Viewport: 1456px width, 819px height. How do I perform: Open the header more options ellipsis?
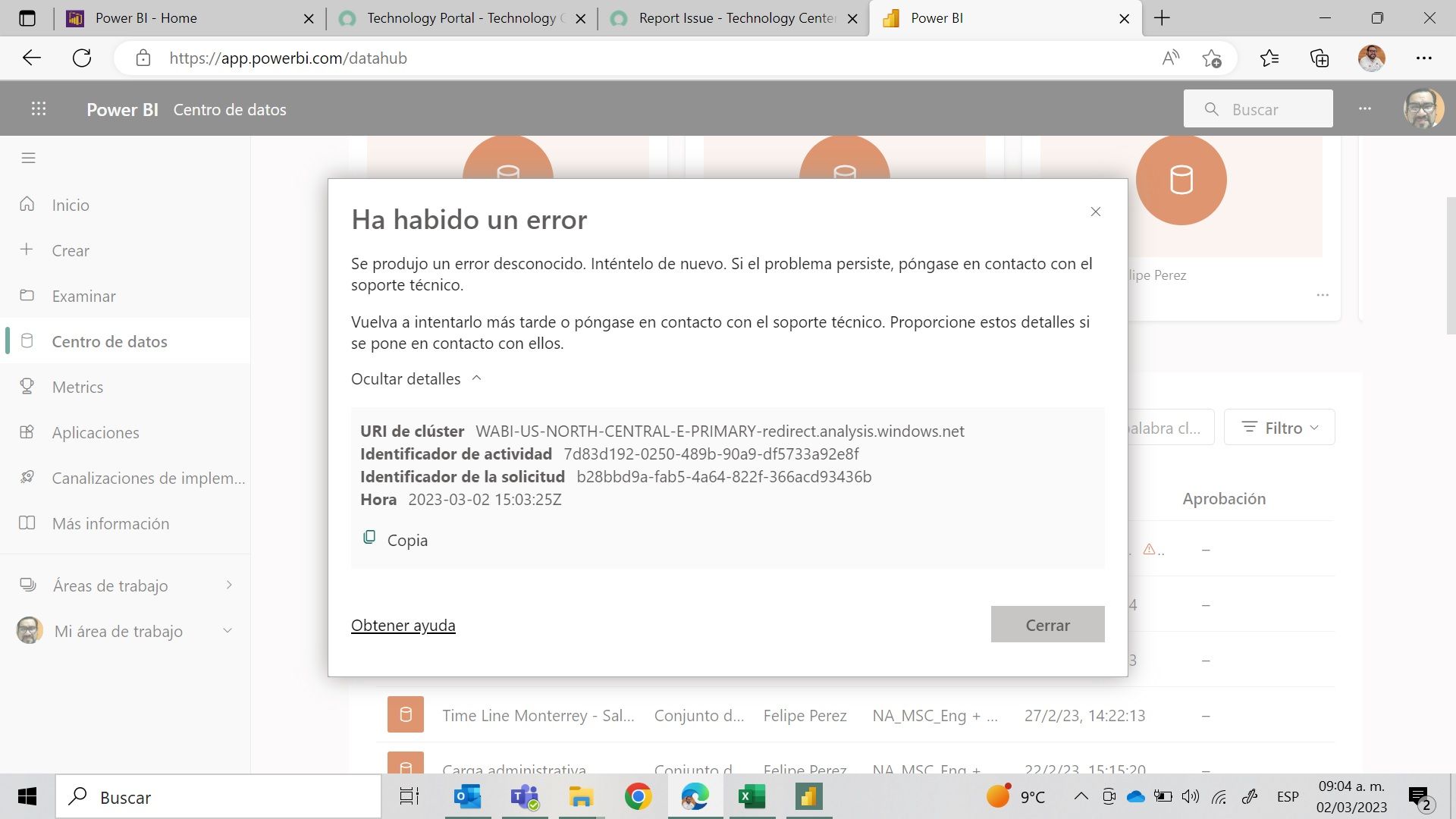pos(1365,108)
